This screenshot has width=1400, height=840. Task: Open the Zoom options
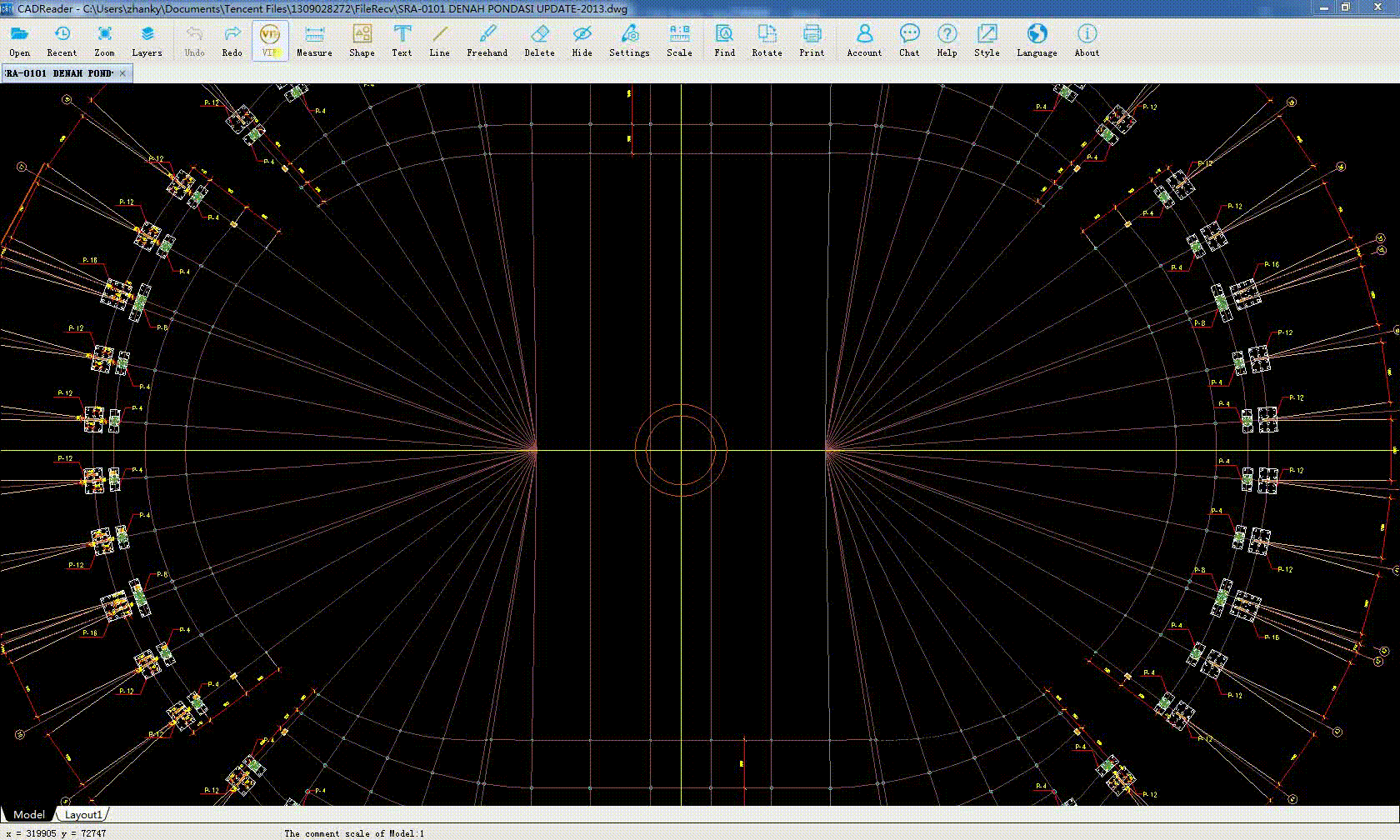pyautogui.click(x=104, y=39)
